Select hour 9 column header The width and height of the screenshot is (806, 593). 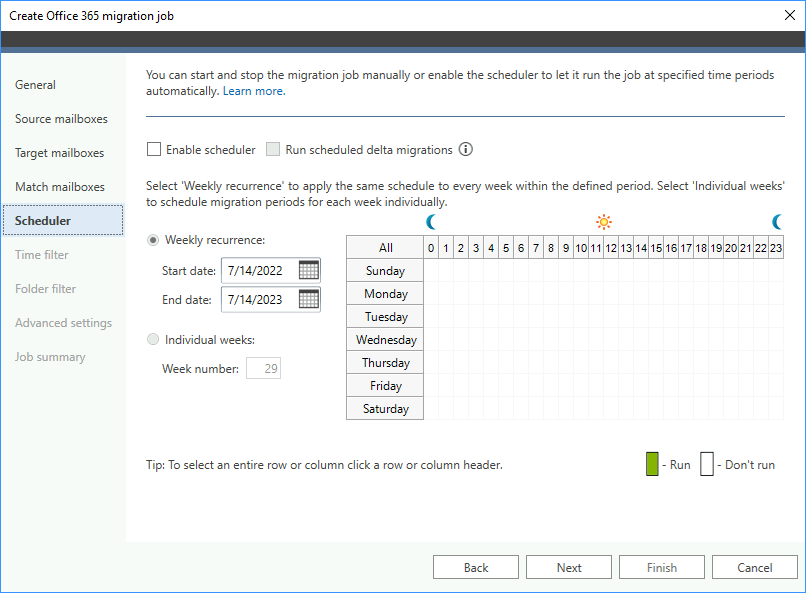(566, 248)
